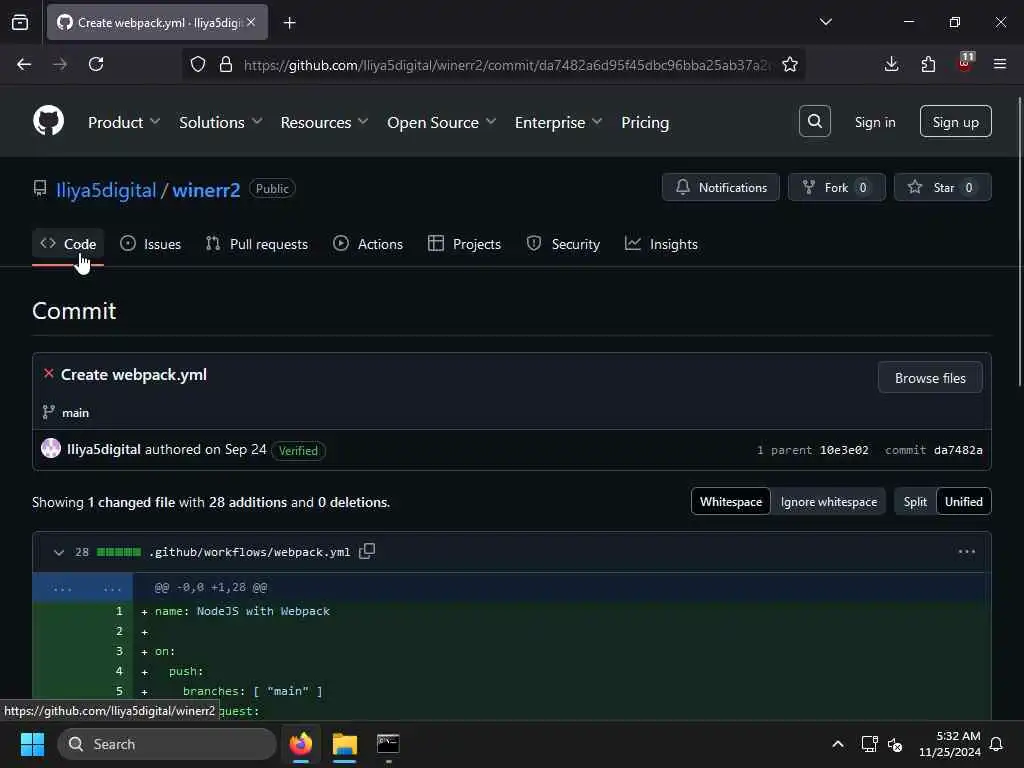Expand the hidden diff lines above the hunk
Image resolution: width=1024 pixels, height=768 pixels.
[83, 587]
